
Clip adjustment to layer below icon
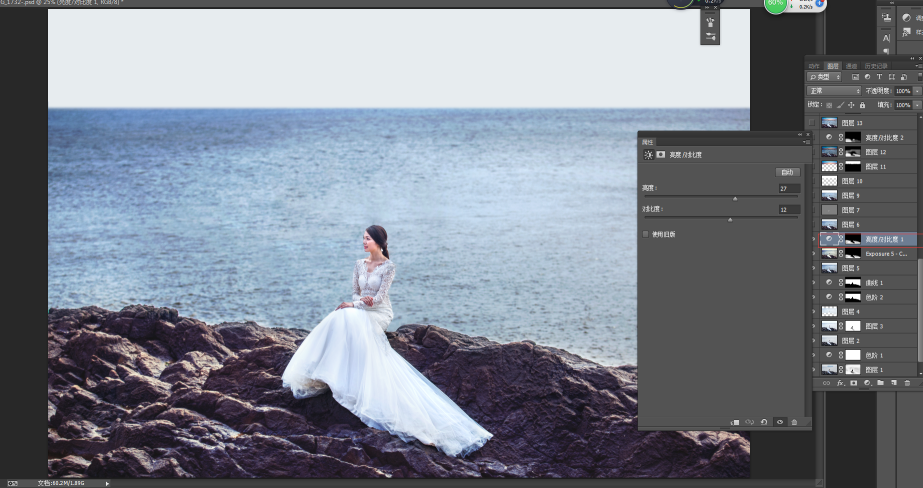coord(735,422)
